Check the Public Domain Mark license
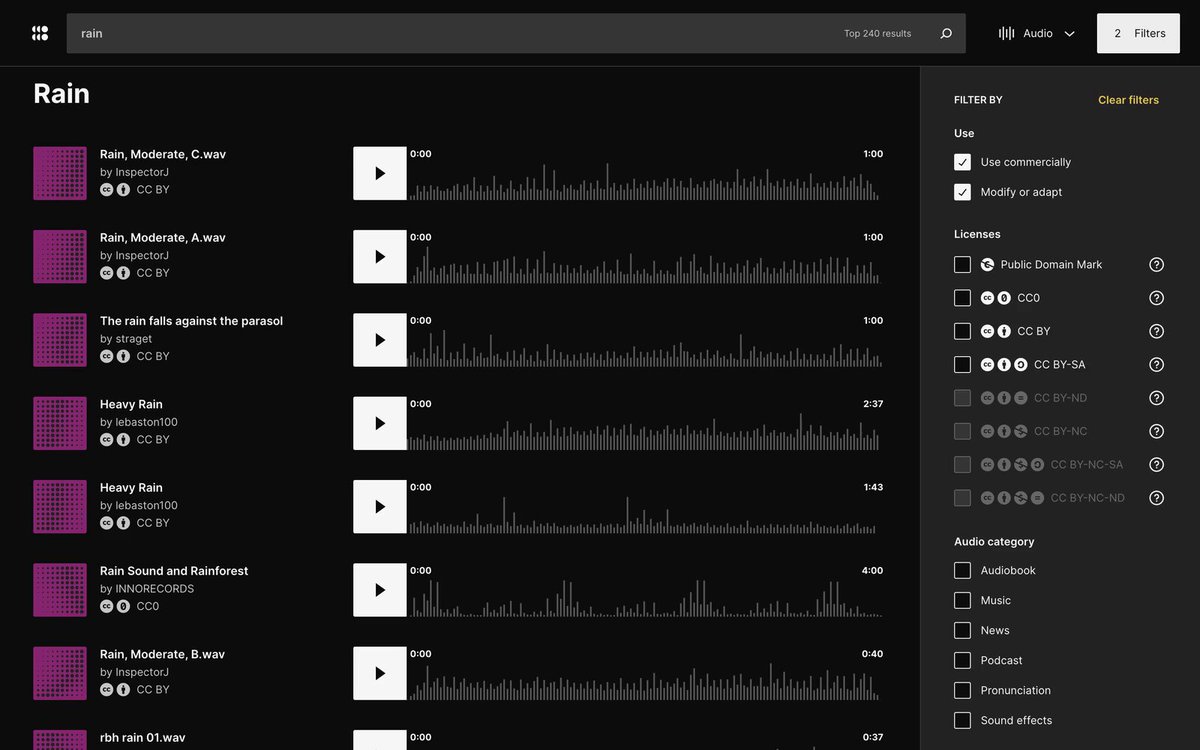The height and width of the screenshot is (750, 1200). click(962, 265)
